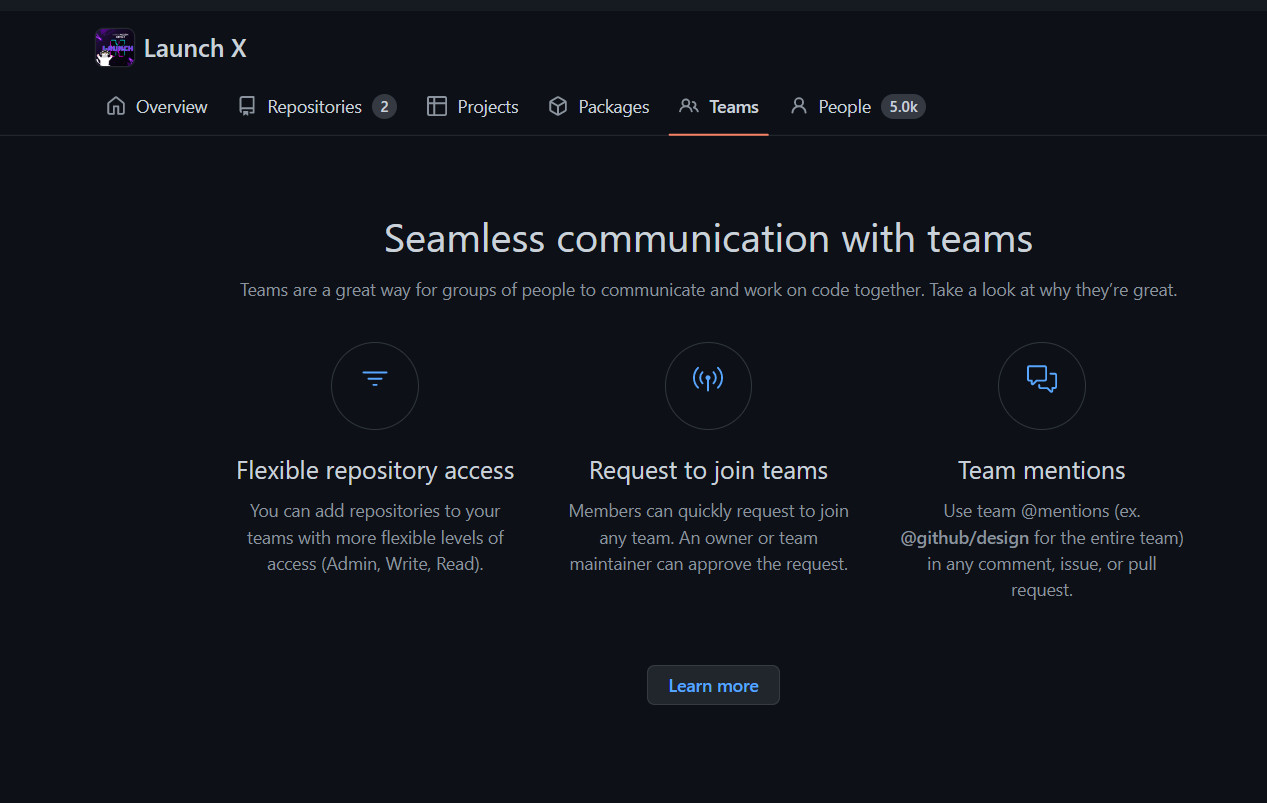The height and width of the screenshot is (803, 1267).
Task: Click the Launch X organization avatar
Action: click(x=114, y=47)
